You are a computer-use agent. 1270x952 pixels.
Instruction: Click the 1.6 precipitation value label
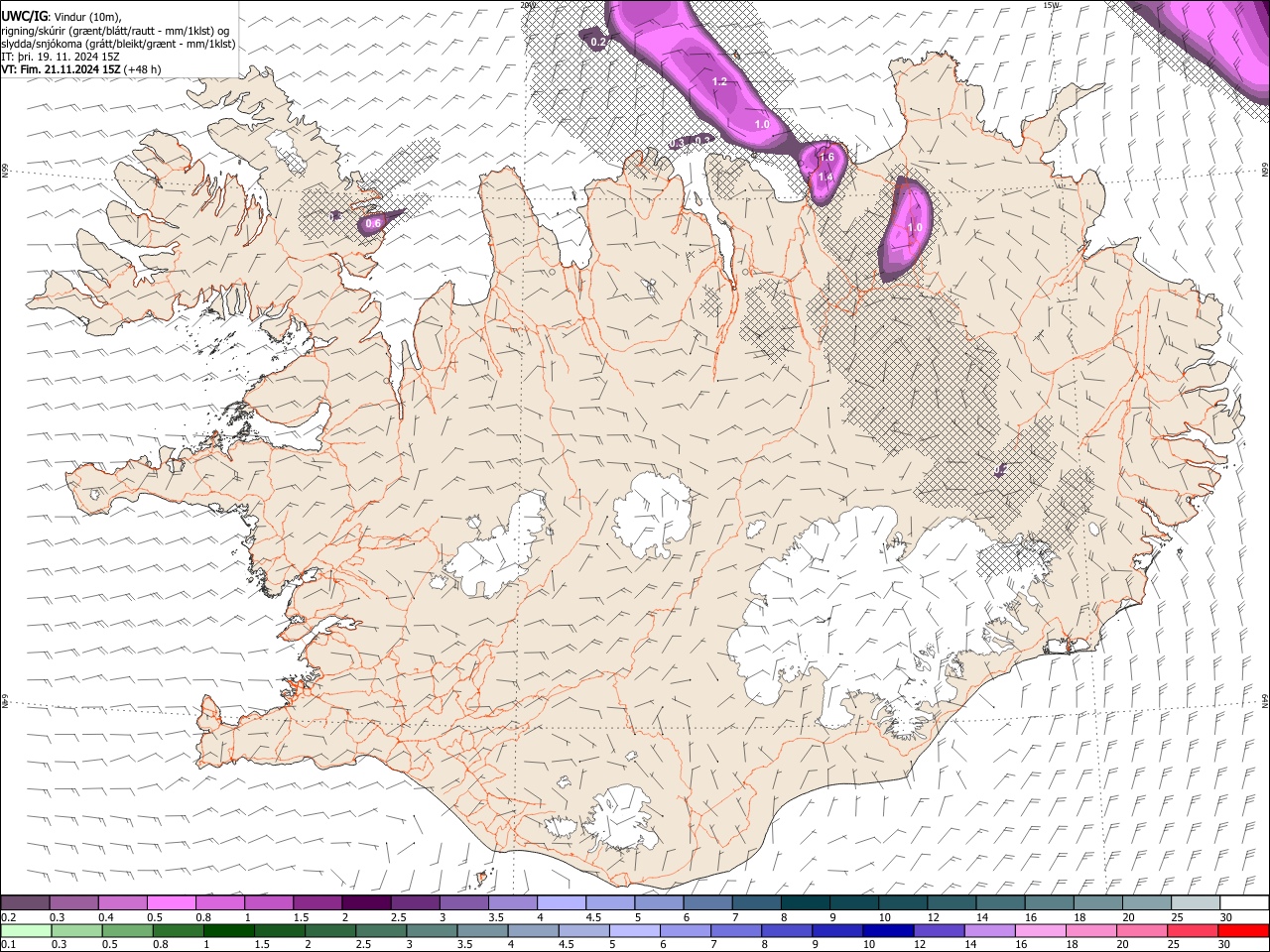826,158
